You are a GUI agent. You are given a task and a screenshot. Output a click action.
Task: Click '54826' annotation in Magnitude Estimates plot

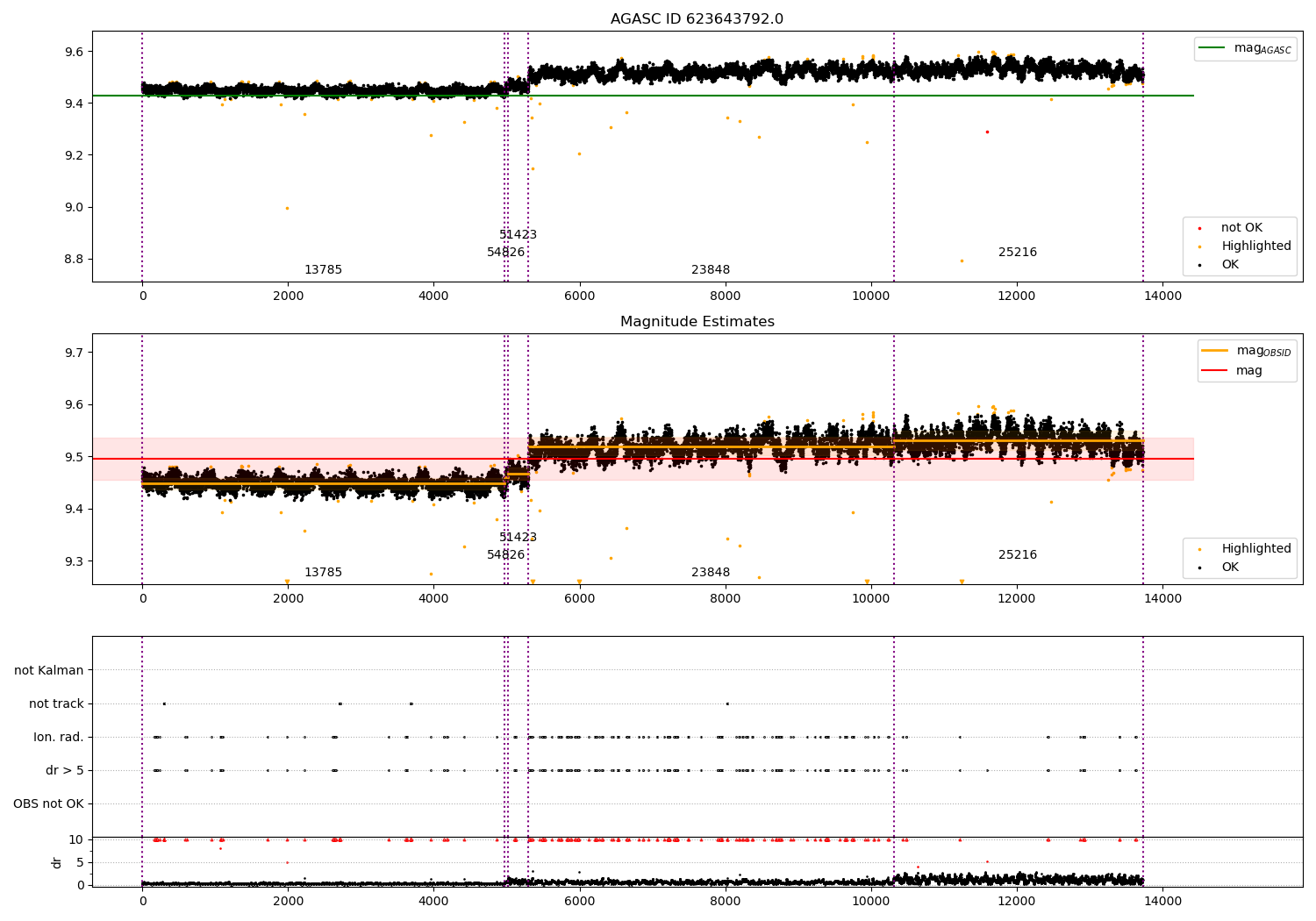(505, 555)
